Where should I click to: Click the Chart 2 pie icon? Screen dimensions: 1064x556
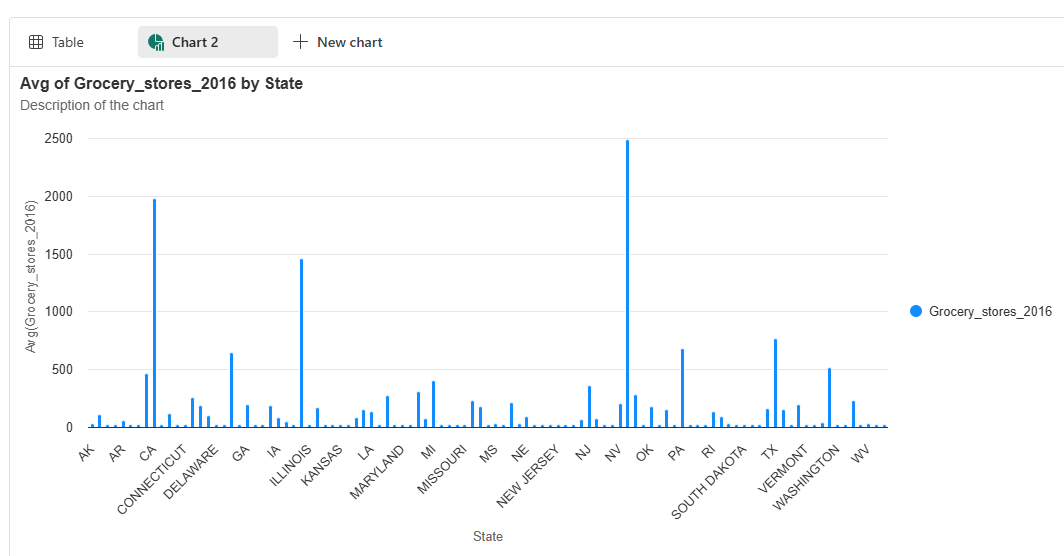[156, 42]
